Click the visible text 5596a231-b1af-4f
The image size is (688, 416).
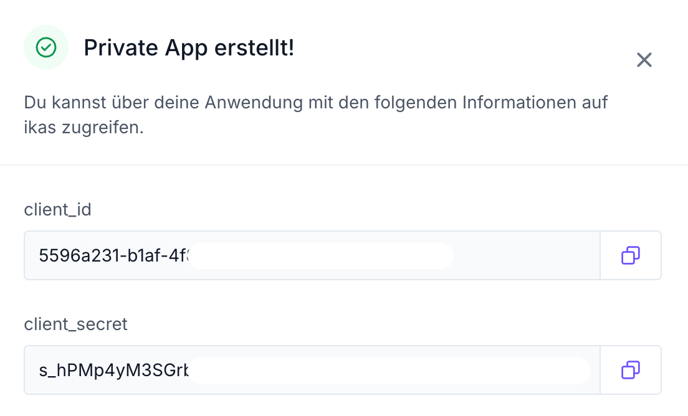(114, 255)
